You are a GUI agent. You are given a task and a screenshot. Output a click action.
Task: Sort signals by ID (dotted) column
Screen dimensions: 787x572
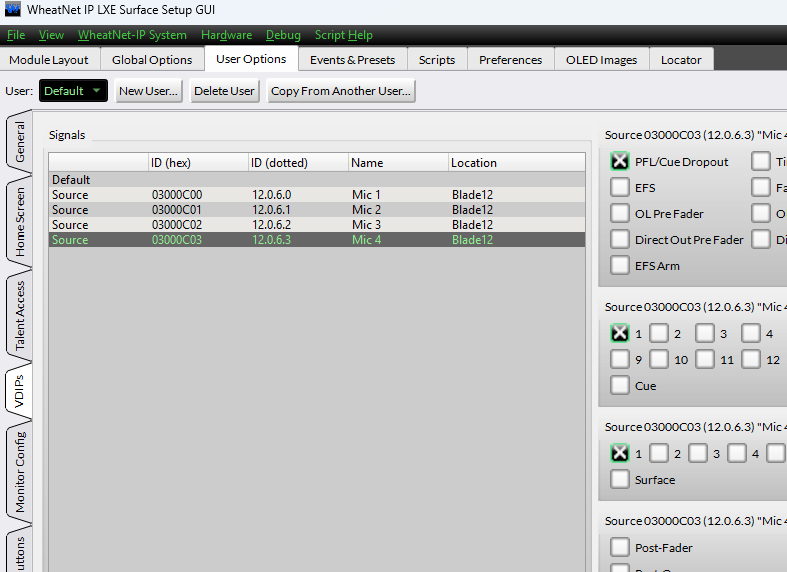tap(298, 163)
